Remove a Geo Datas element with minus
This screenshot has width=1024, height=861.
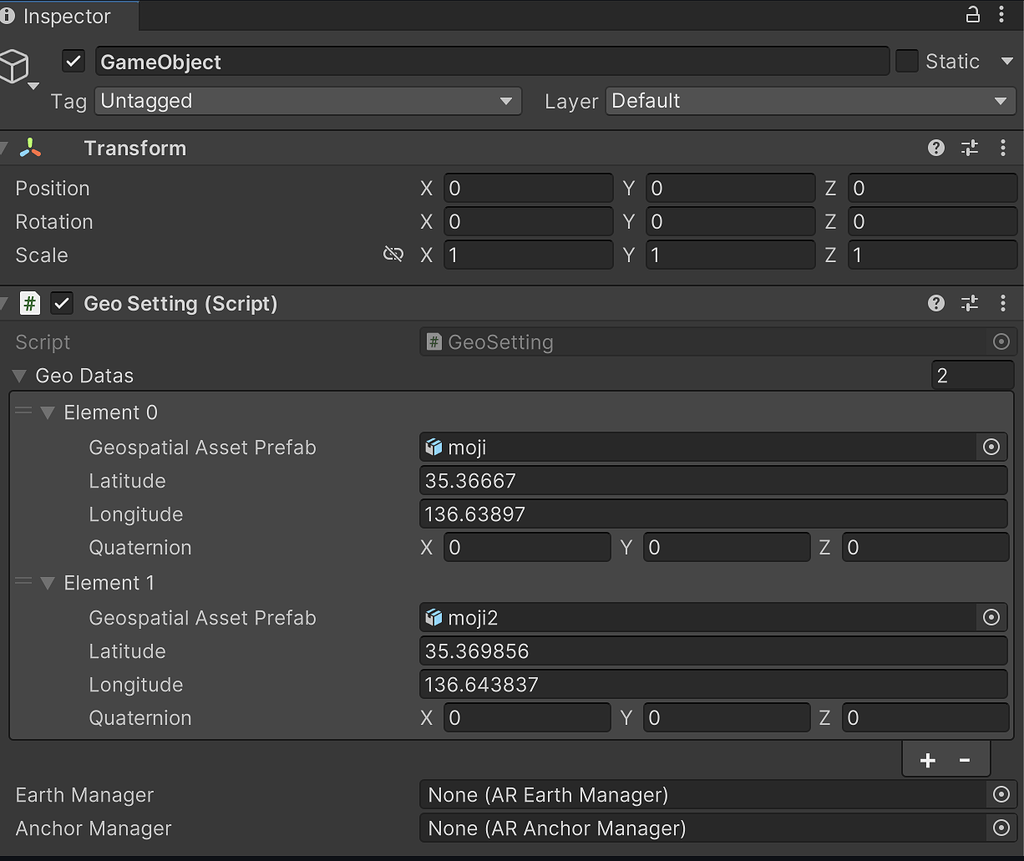(x=965, y=761)
